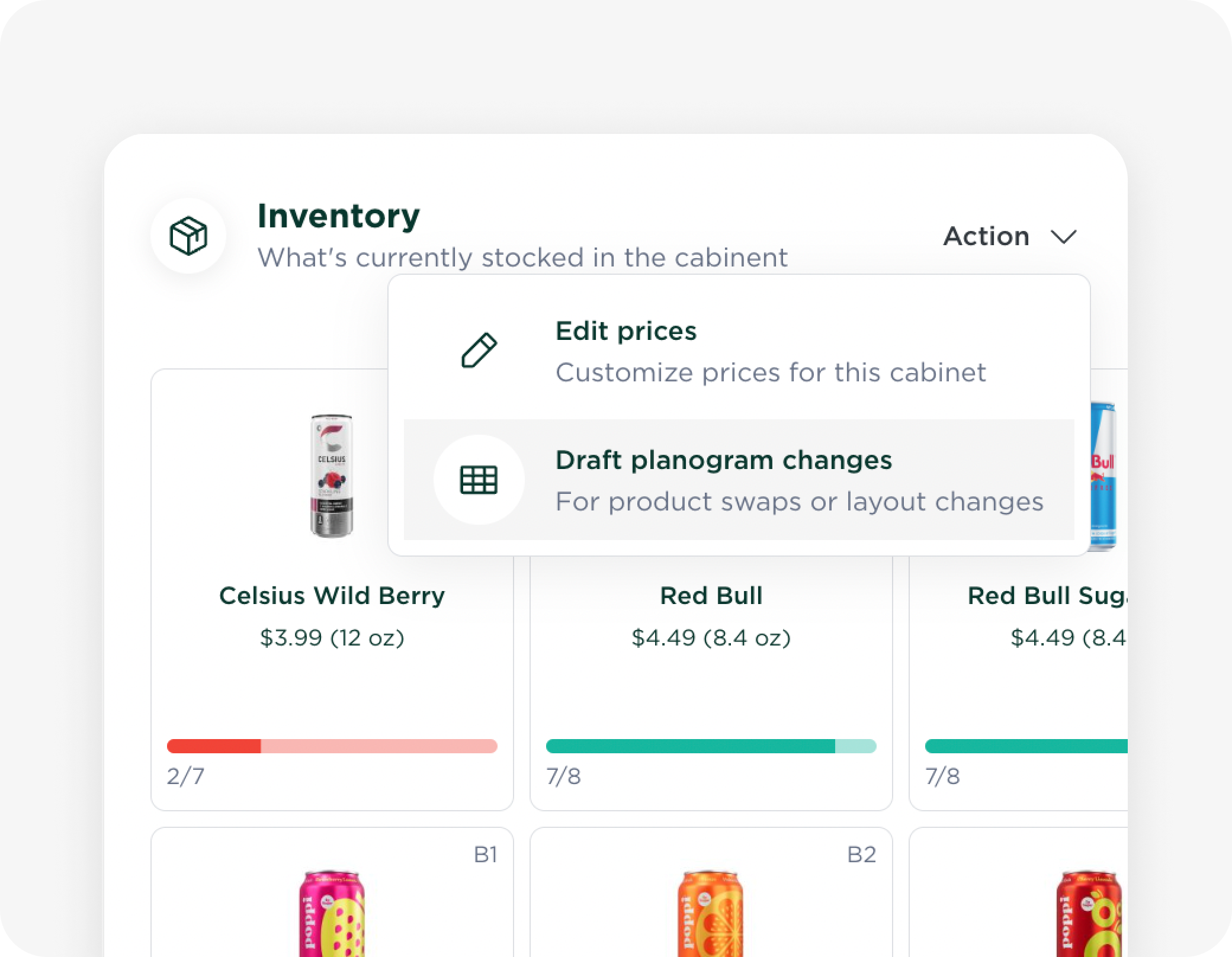The image size is (1232, 957).
Task: Click the B1 slot label
Action: [x=485, y=854]
